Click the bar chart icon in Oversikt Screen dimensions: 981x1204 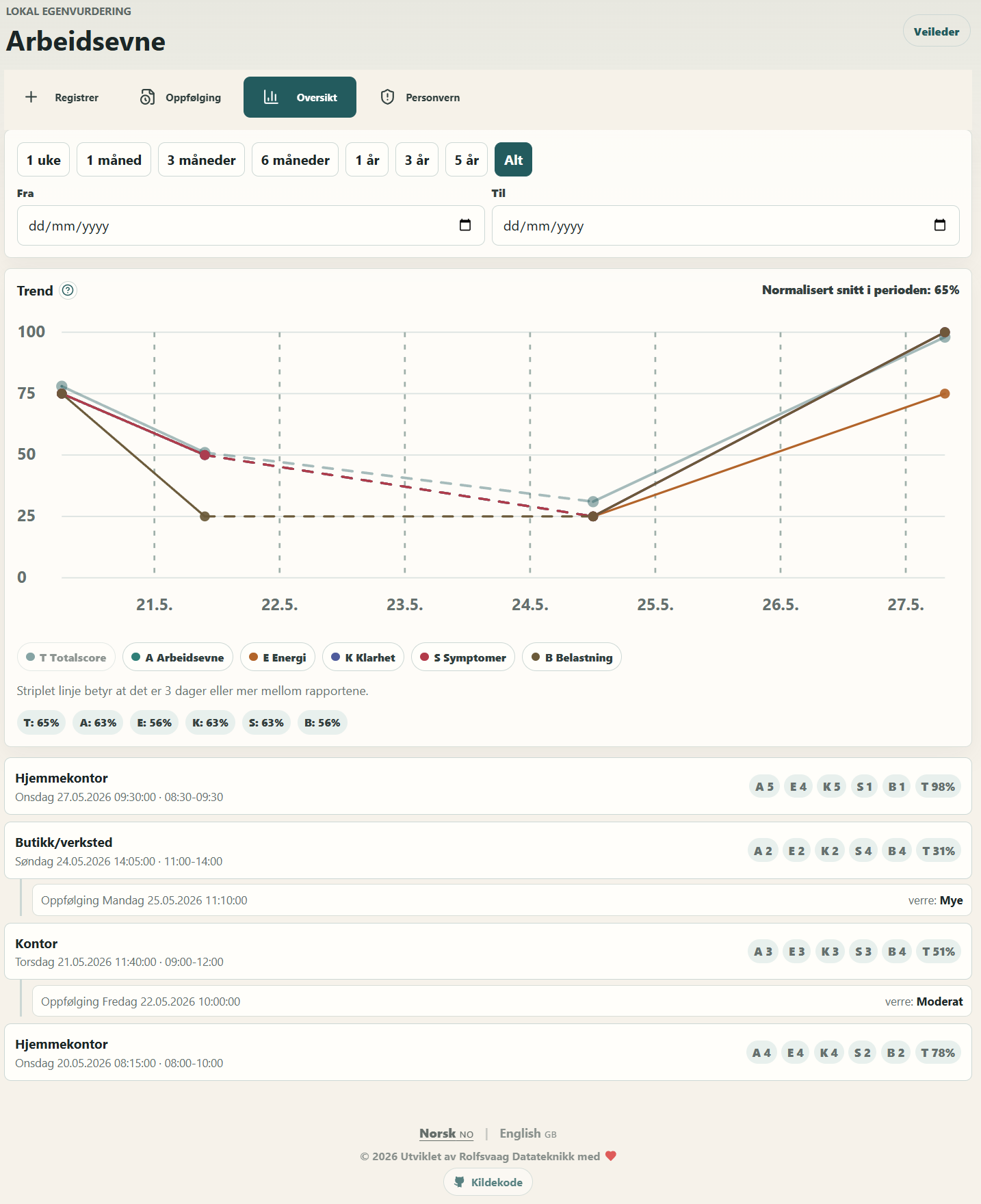(x=271, y=97)
